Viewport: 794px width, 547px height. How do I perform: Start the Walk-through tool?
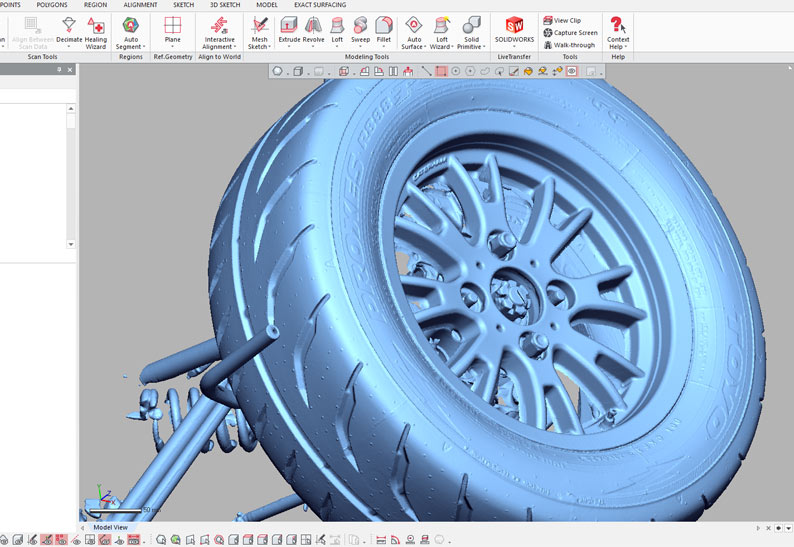(569, 45)
